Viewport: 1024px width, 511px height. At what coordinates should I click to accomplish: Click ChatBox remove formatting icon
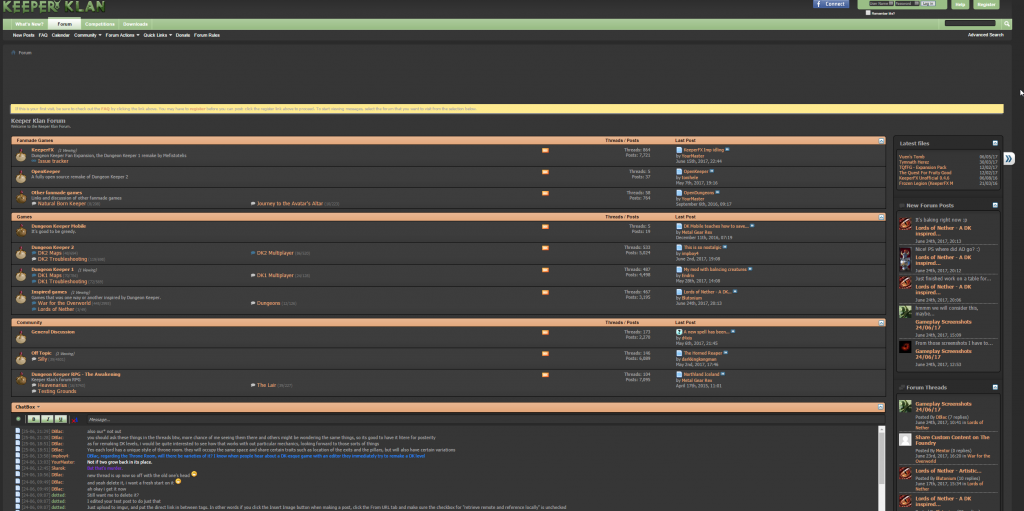tap(75, 420)
